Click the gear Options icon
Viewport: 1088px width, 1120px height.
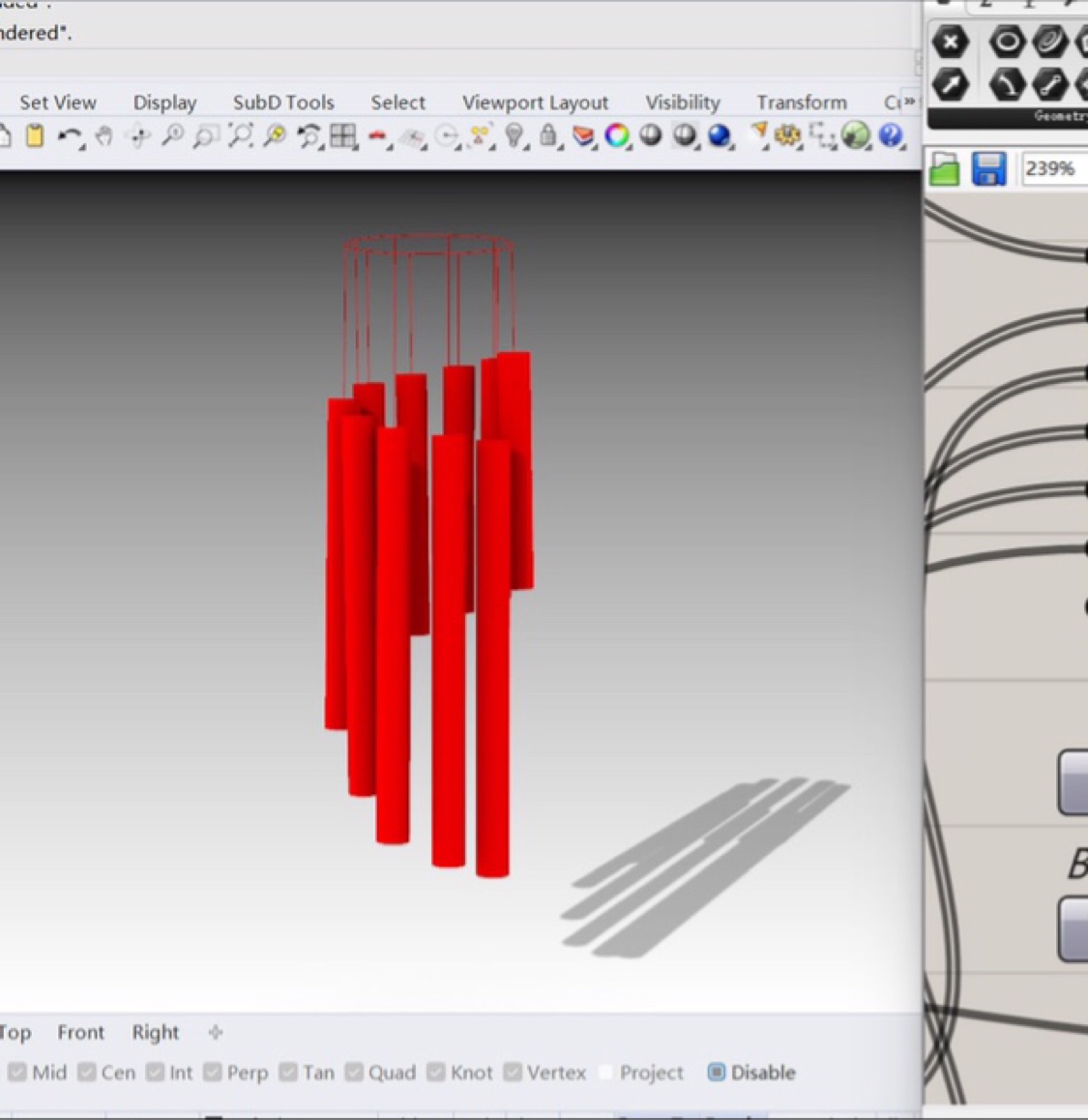pos(788,135)
